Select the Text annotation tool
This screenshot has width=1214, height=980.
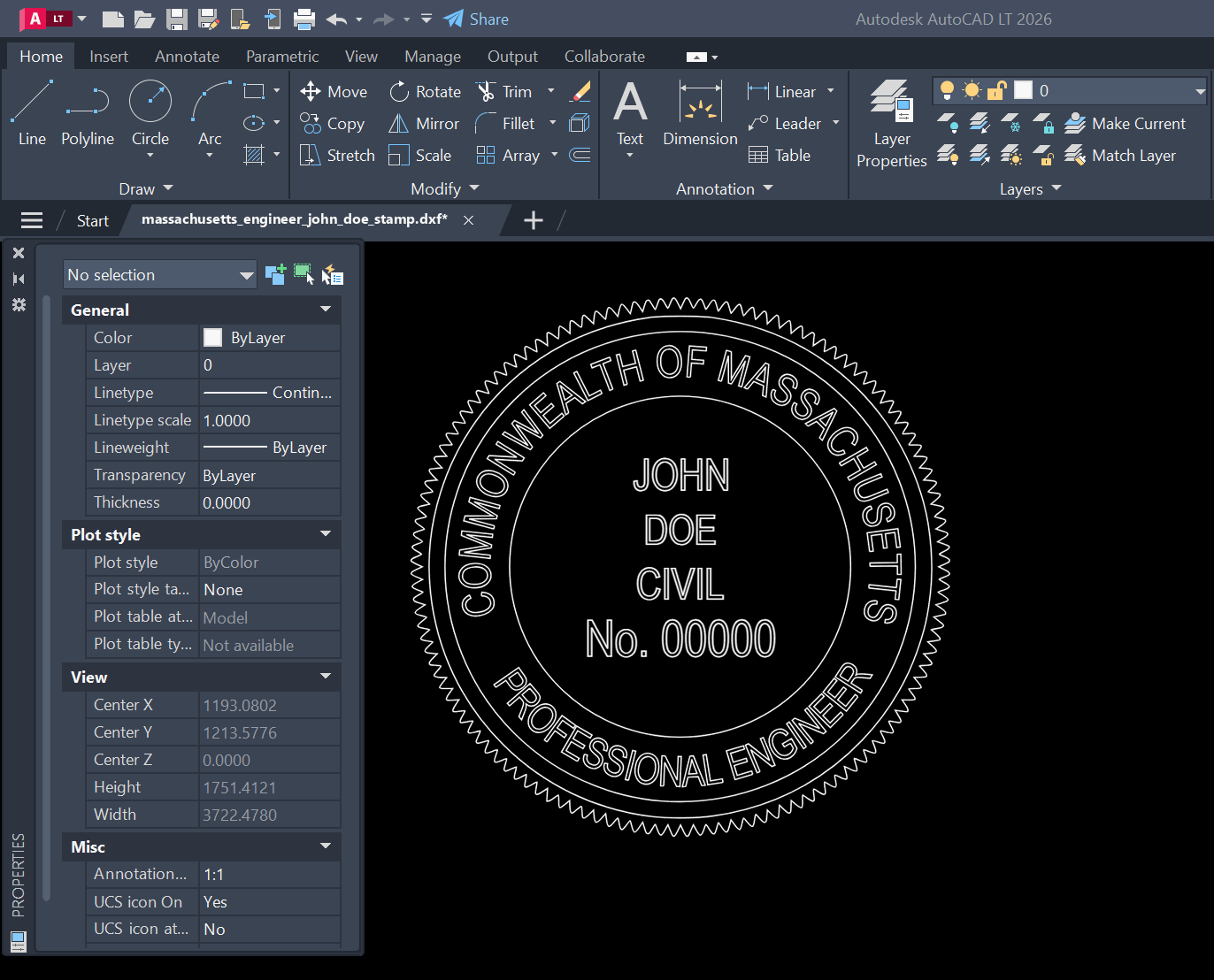point(630,113)
